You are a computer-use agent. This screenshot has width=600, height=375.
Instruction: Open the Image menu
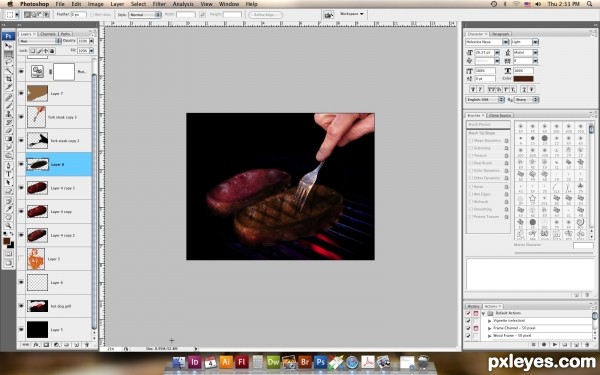pyautogui.click(x=96, y=4)
